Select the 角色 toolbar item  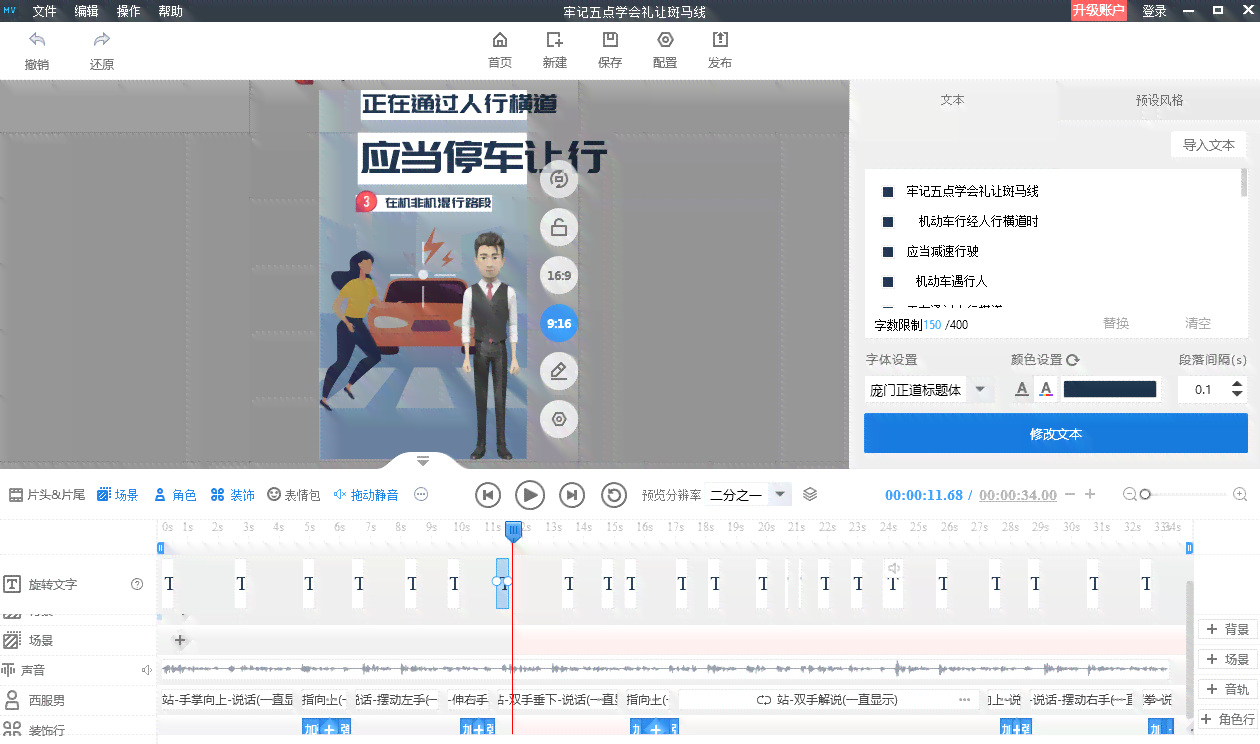pyautogui.click(x=175, y=495)
